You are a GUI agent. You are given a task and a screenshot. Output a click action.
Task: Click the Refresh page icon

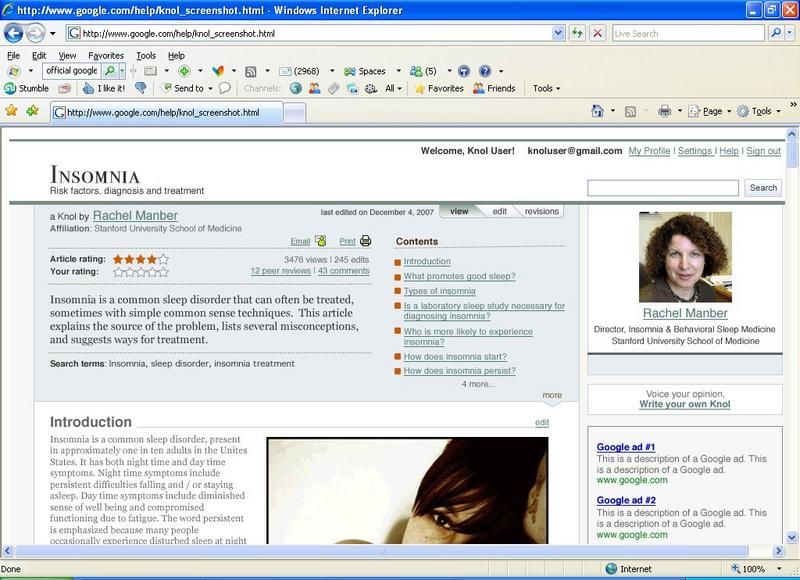pos(578,33)
